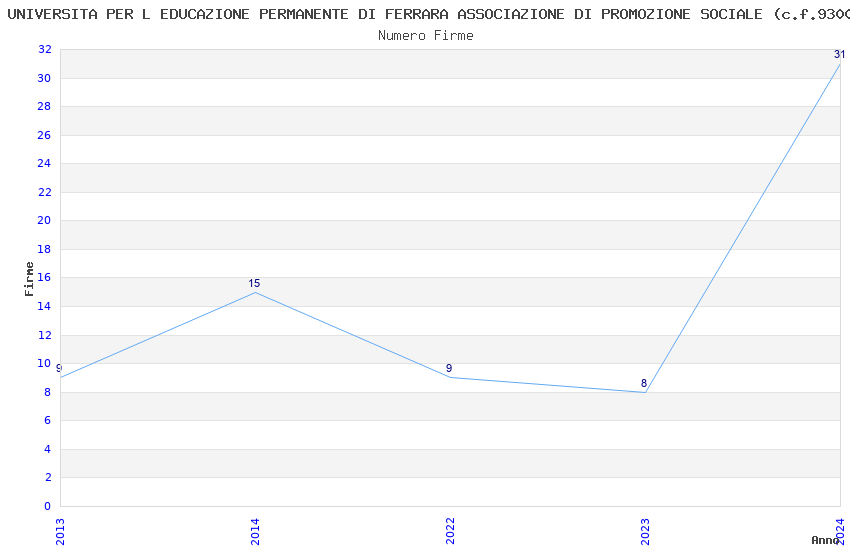
Task: Click the x-axis title 'Anno'
Action: pyautogui.click(x=825, y=540)
